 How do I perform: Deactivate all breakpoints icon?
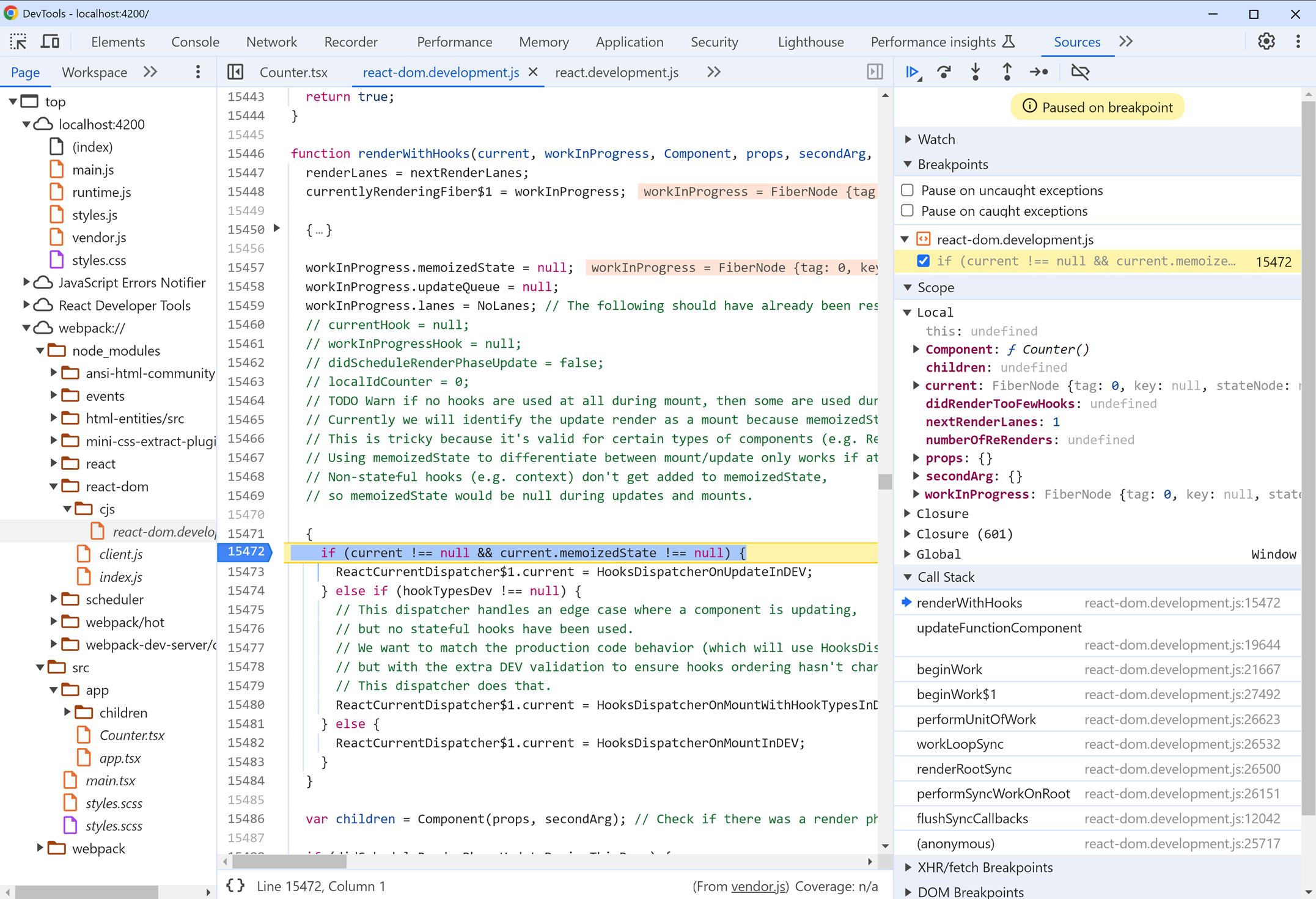point(1080,72)
